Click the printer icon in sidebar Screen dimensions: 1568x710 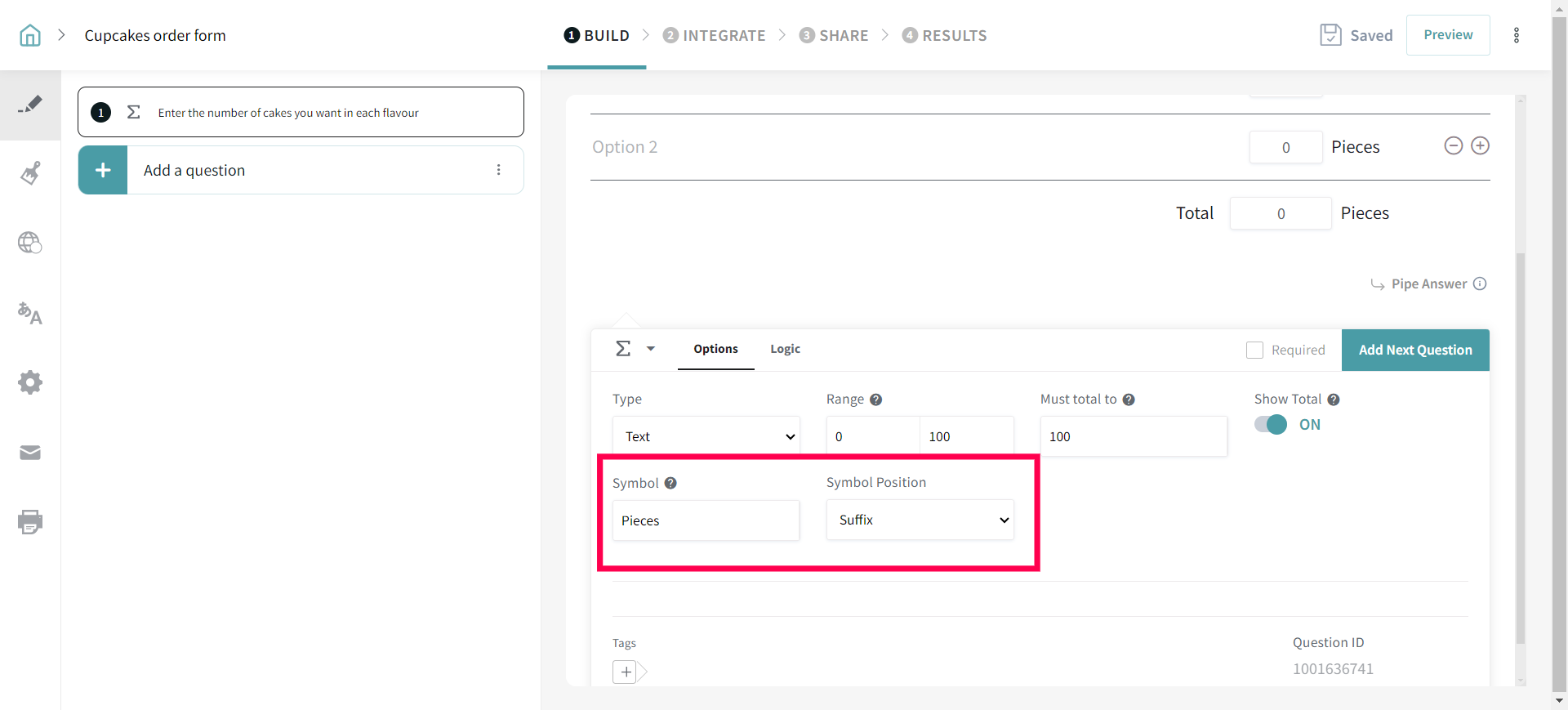(30, 522)
